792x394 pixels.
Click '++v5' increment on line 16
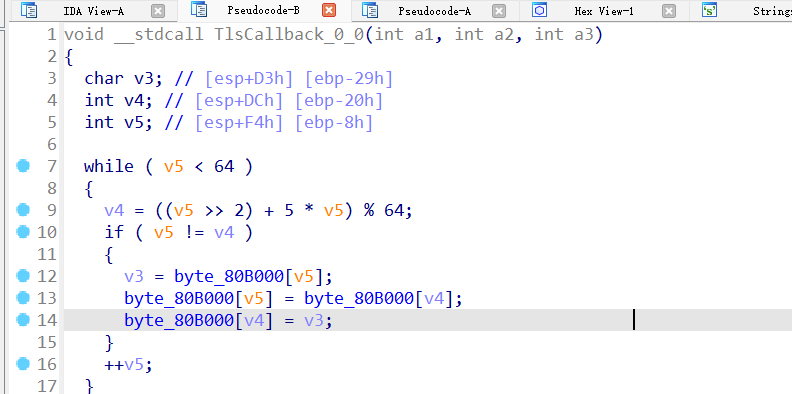tap(124, 364)
